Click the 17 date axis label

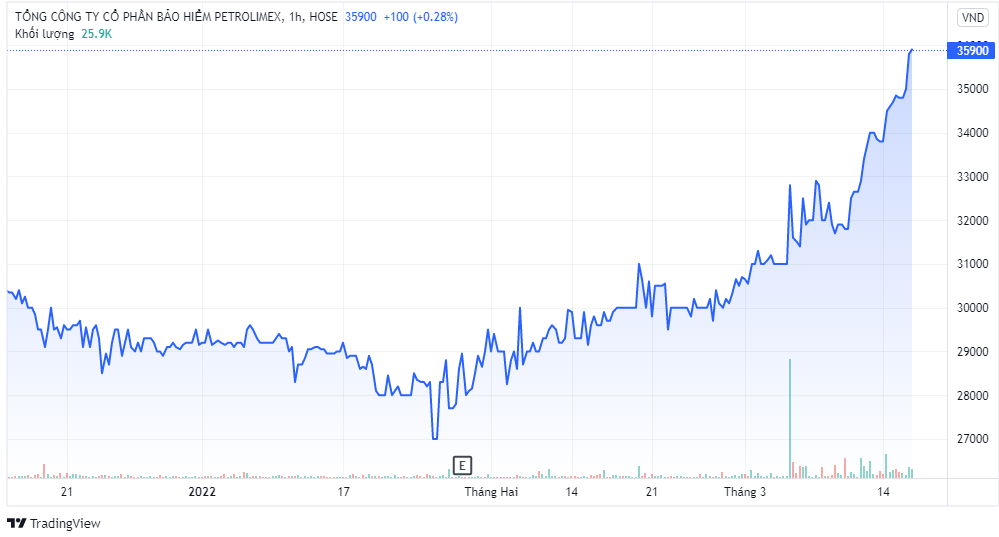pyautogui.click(x=343, y=492)
